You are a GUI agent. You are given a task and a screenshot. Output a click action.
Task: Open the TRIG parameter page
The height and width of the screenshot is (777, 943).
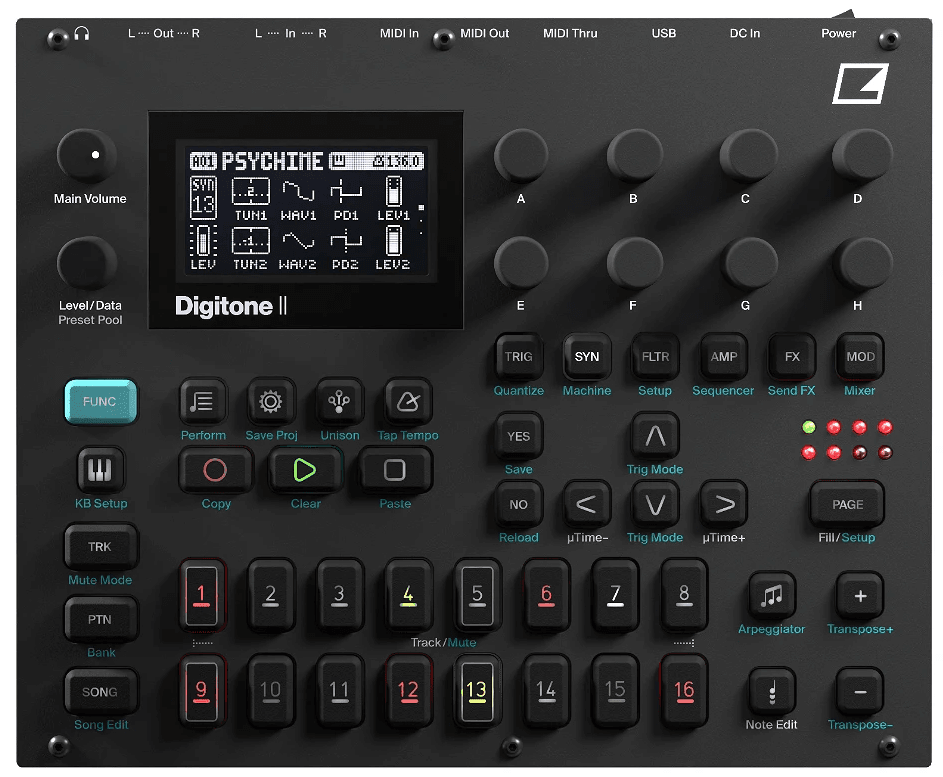coord(518,357)
